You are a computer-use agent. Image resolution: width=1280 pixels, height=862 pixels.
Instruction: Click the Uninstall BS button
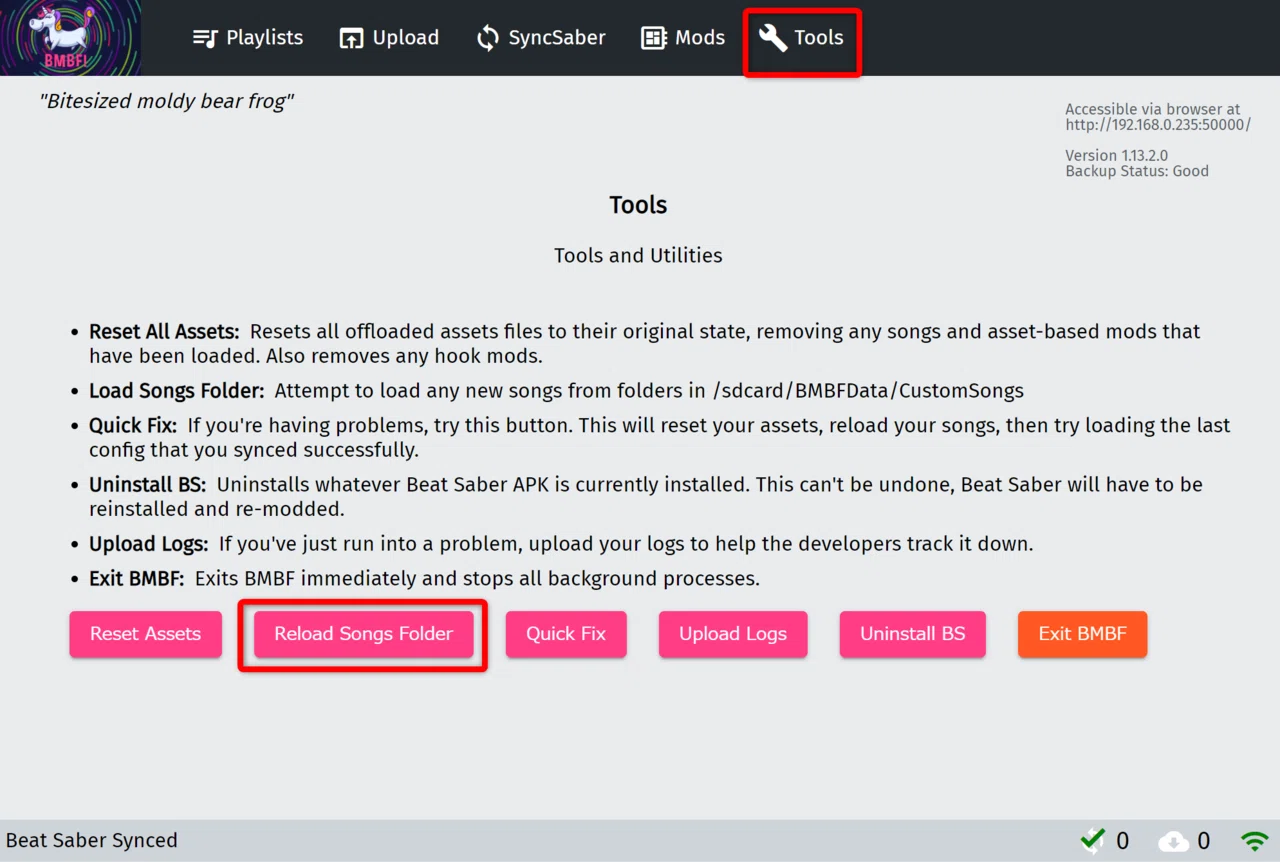(913, 634)
